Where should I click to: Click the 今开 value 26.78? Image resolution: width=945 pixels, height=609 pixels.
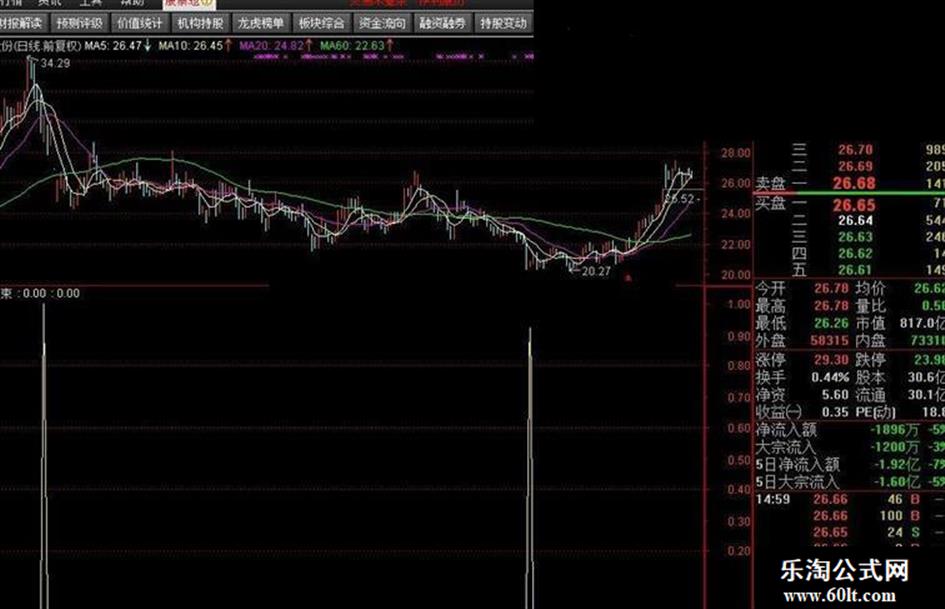pyautogui.click(x=831, y=289)
